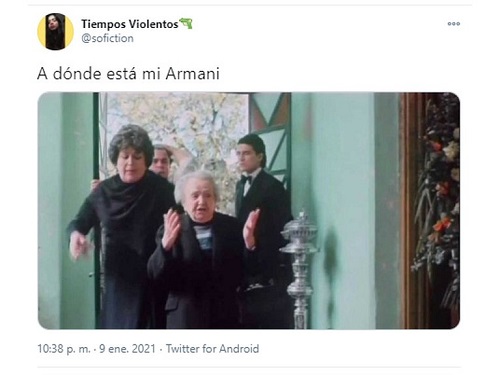This screenshot has height=375, width=500.
Task: Click the man's face behind the women
Action: click(162, 162)
